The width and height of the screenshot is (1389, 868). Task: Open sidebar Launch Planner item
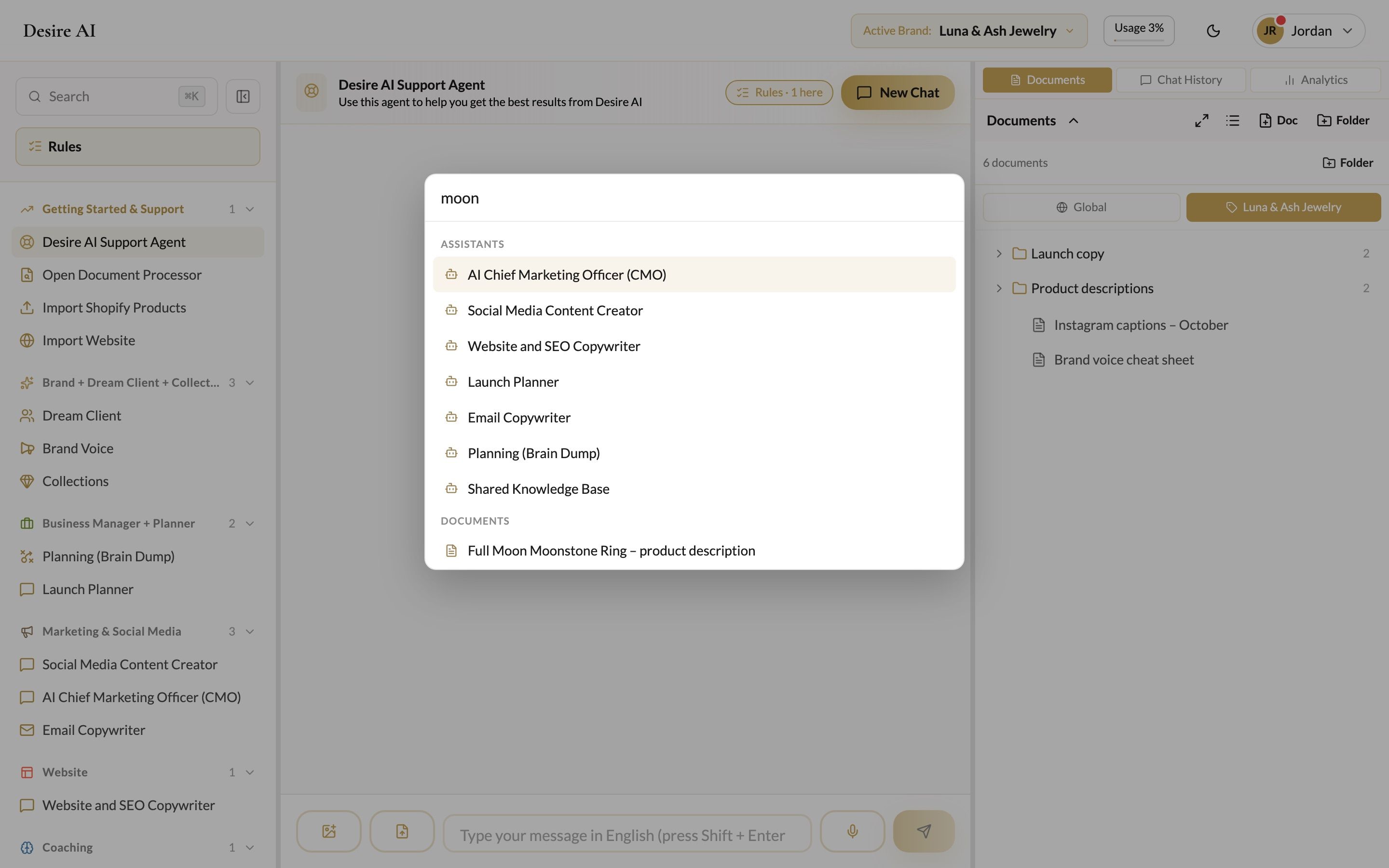click(138, 589)
